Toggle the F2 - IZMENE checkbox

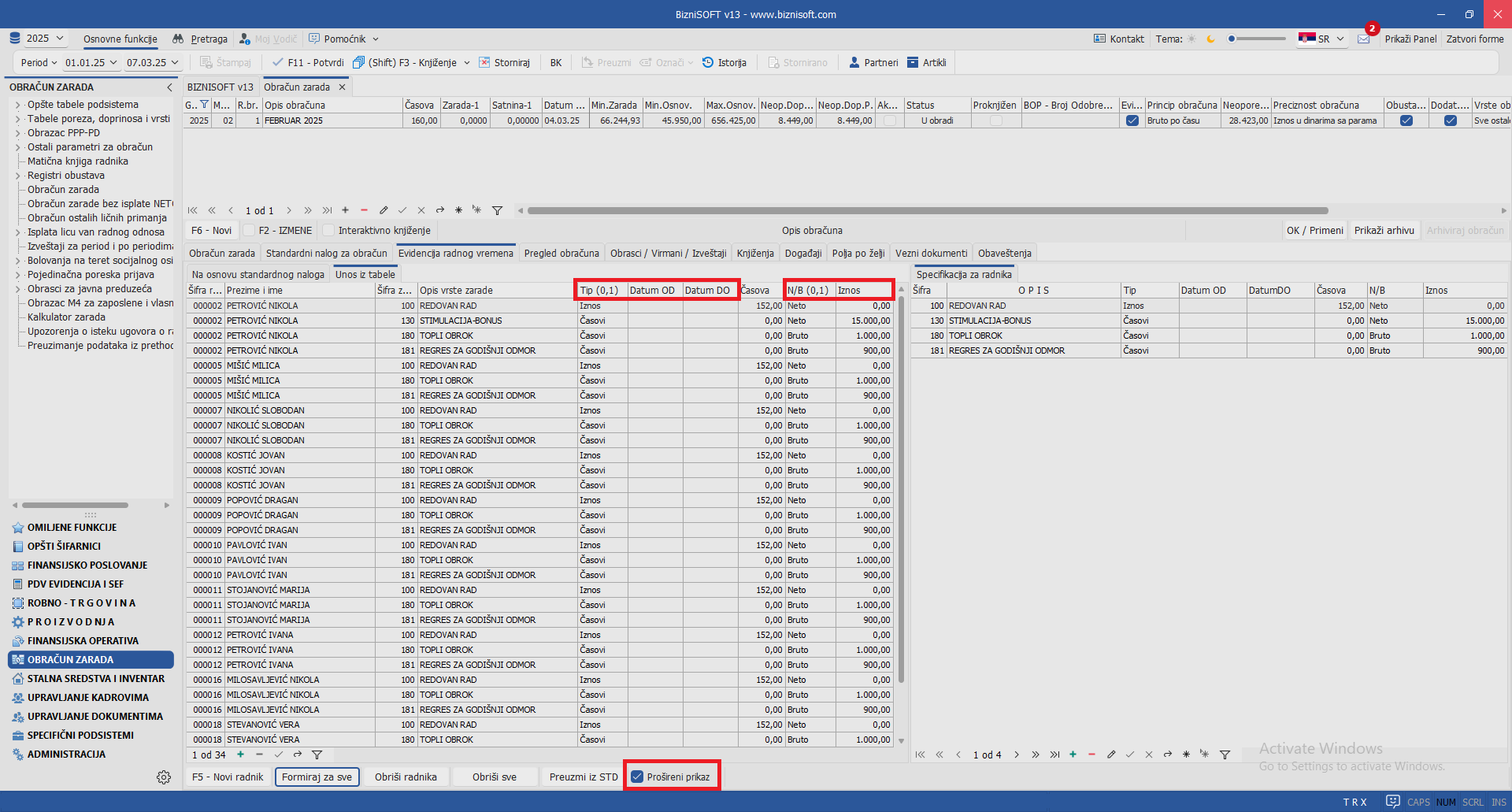tap(249, 231)
